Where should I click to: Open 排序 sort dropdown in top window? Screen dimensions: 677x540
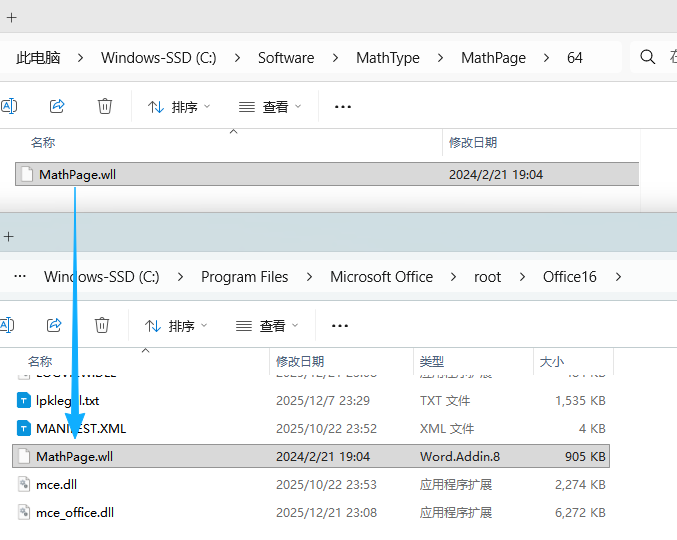179,107
